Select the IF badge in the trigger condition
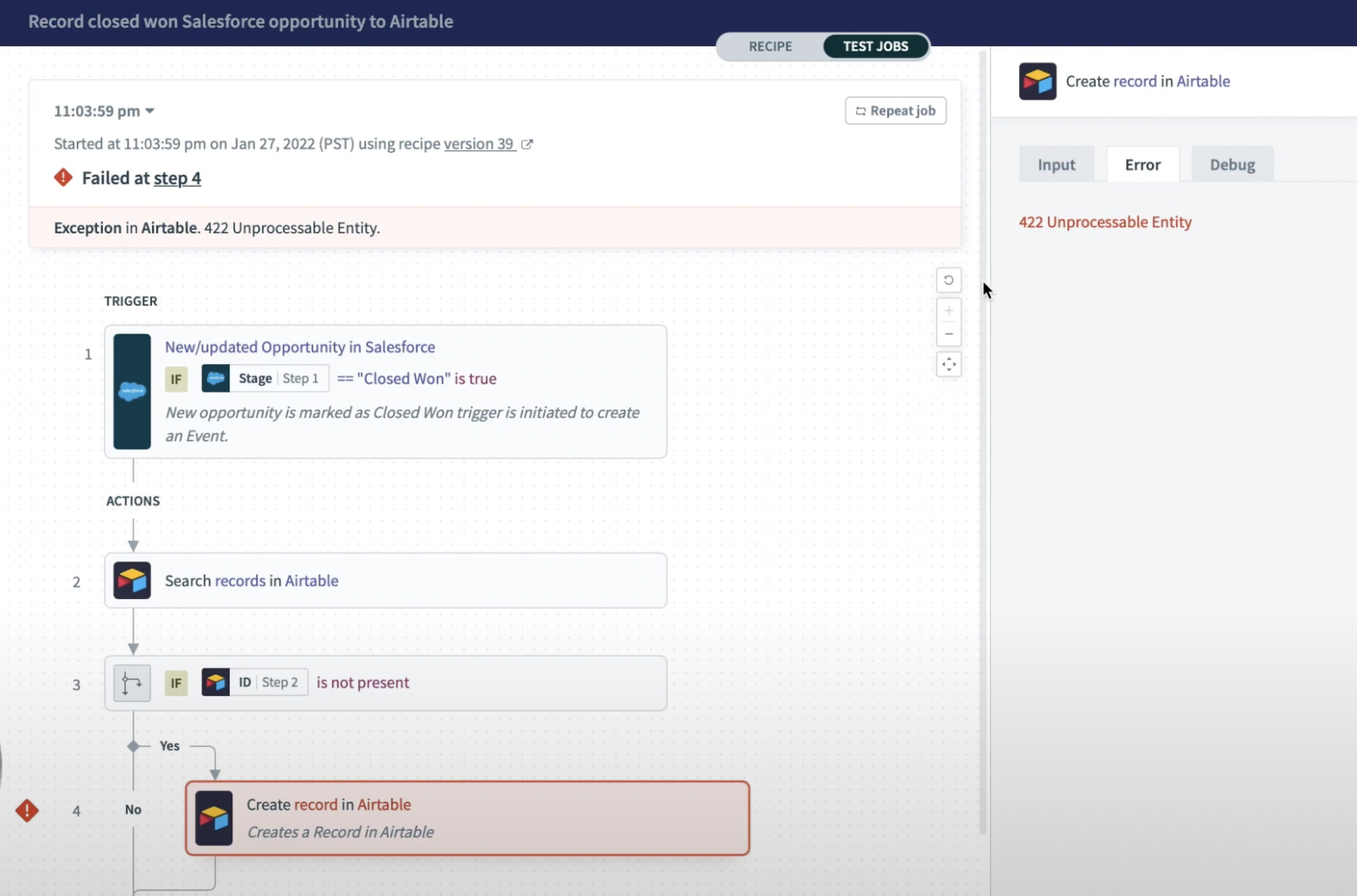The height and width of the screenshot is (896, 1357). coord(176,379)
